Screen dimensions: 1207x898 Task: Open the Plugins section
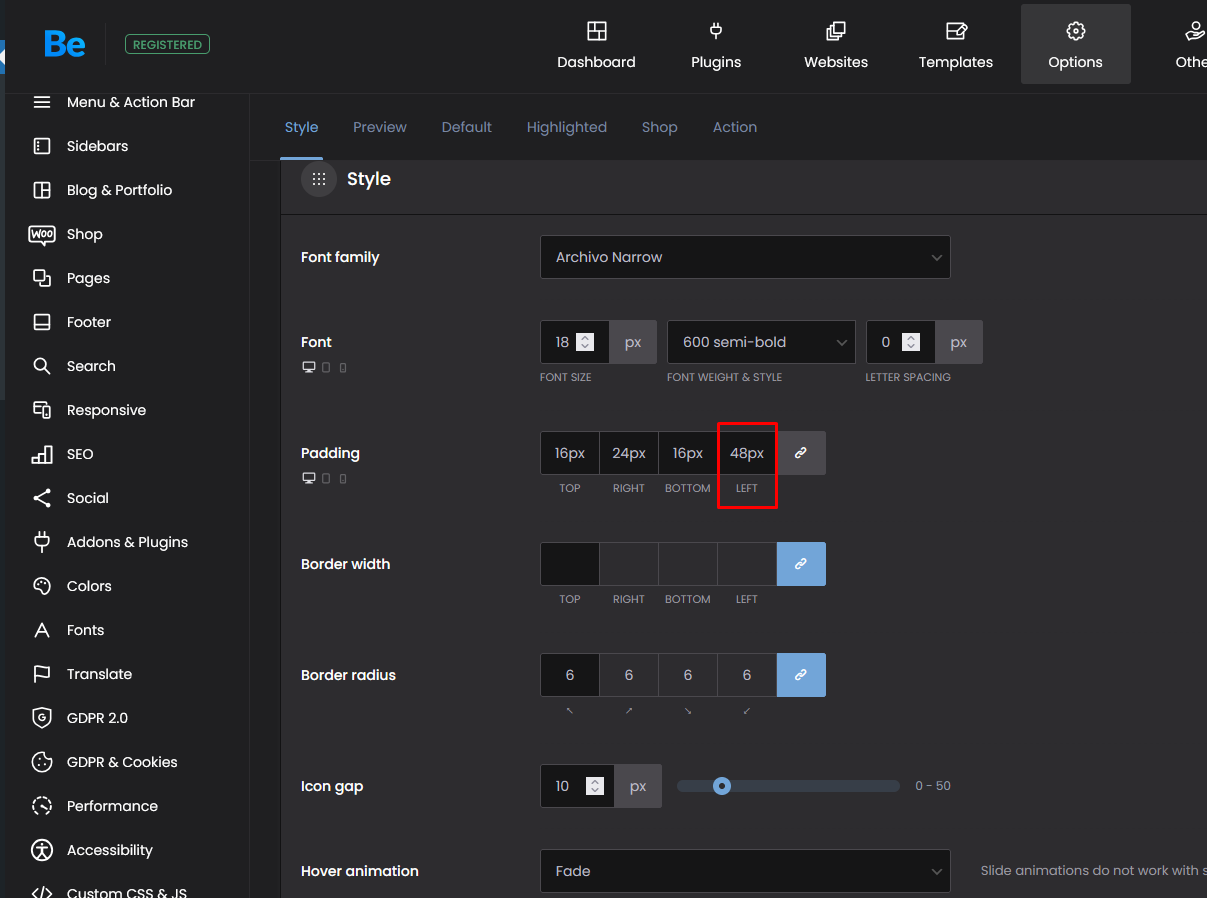pos(716,45)
